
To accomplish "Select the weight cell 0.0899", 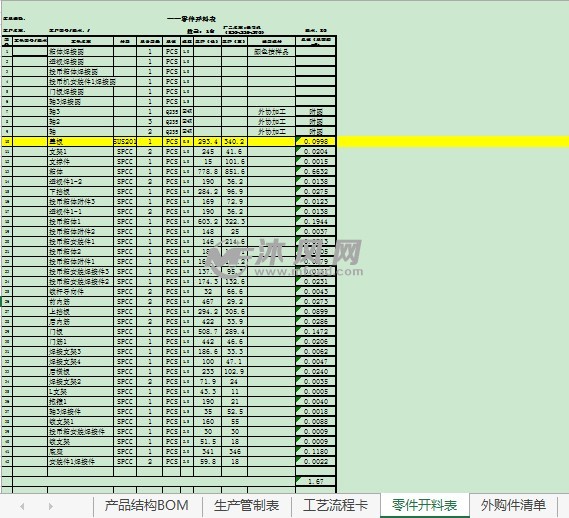I will (316, 311).
